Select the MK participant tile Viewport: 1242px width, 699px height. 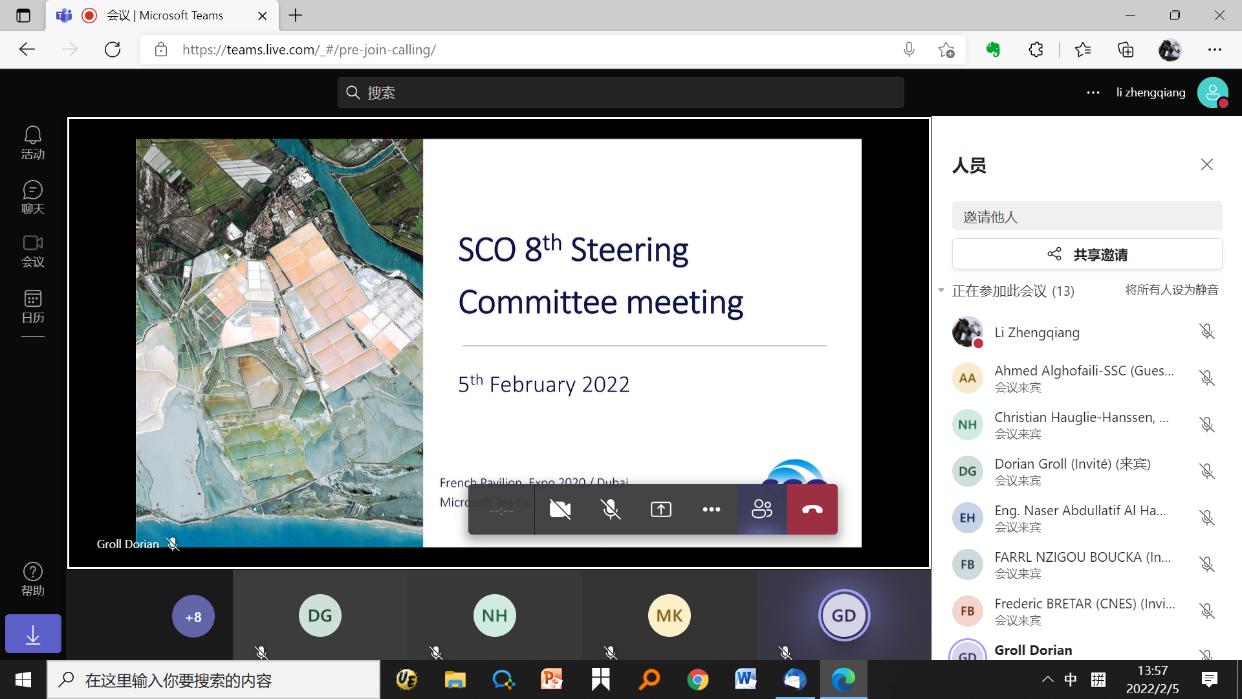coord(669,616)
